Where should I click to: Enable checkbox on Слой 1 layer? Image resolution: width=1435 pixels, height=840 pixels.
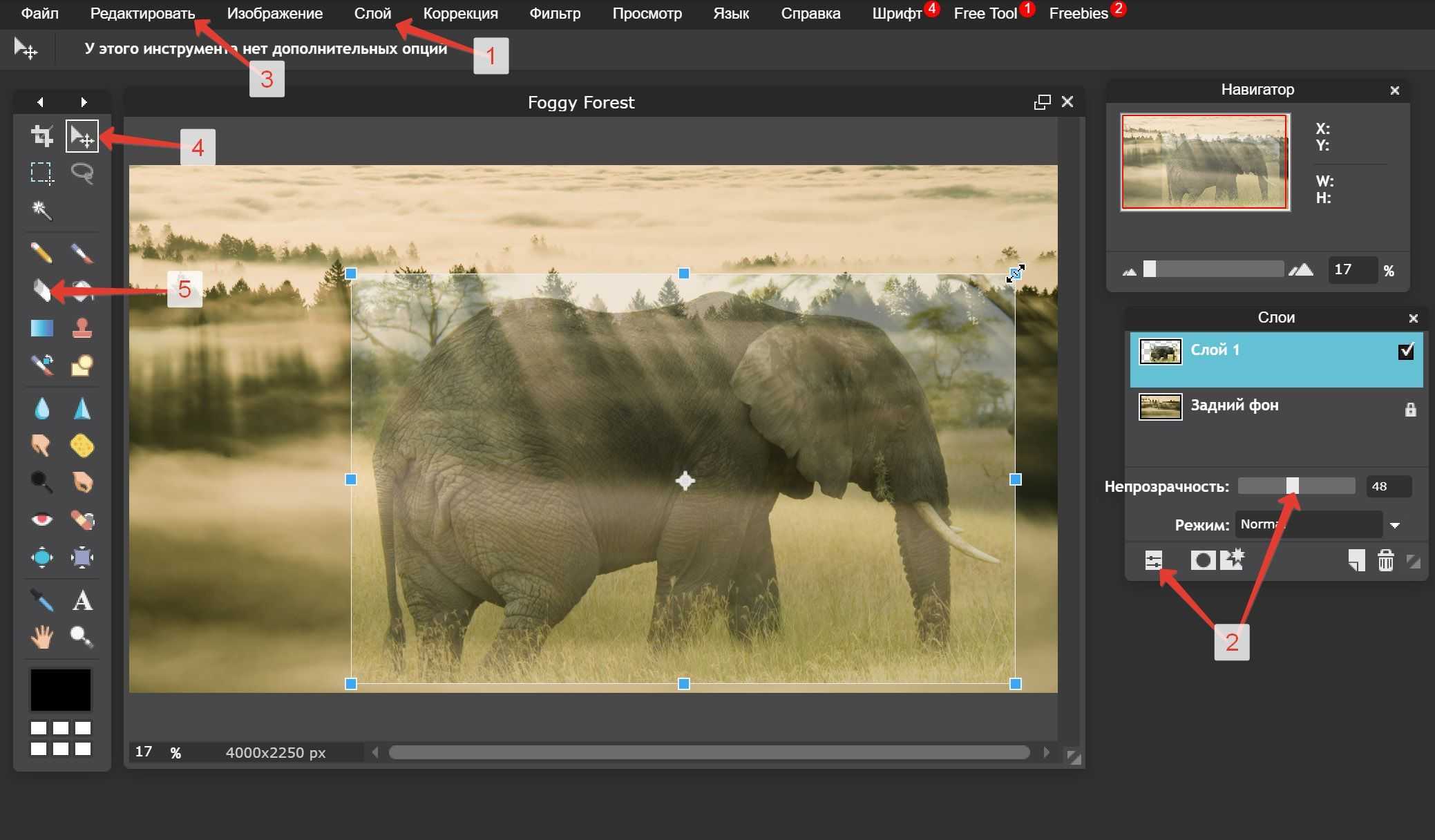pos(1406,349)
